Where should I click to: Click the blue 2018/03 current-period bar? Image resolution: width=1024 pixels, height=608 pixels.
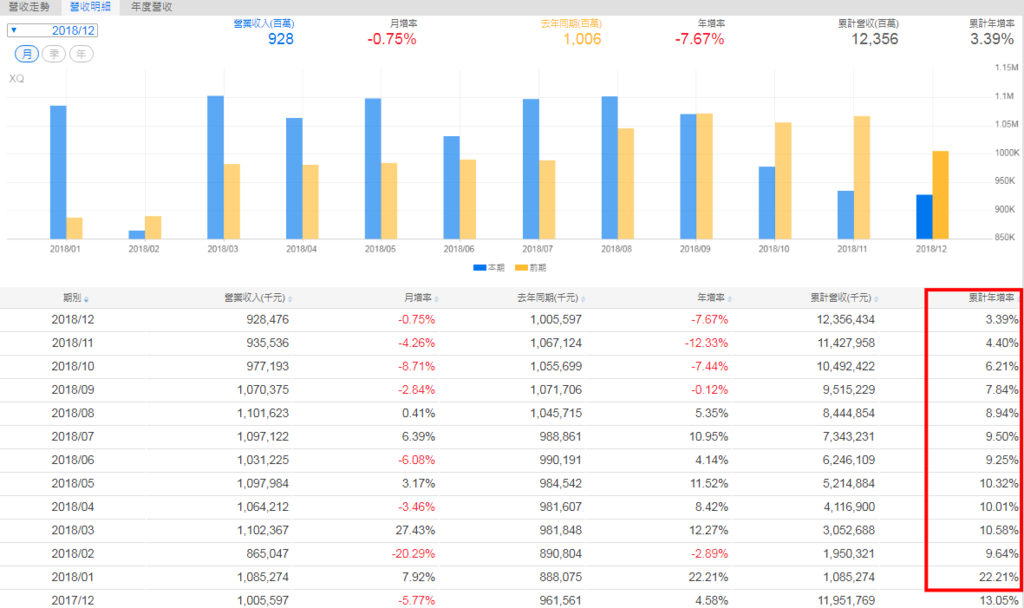[x=216, y=167]
